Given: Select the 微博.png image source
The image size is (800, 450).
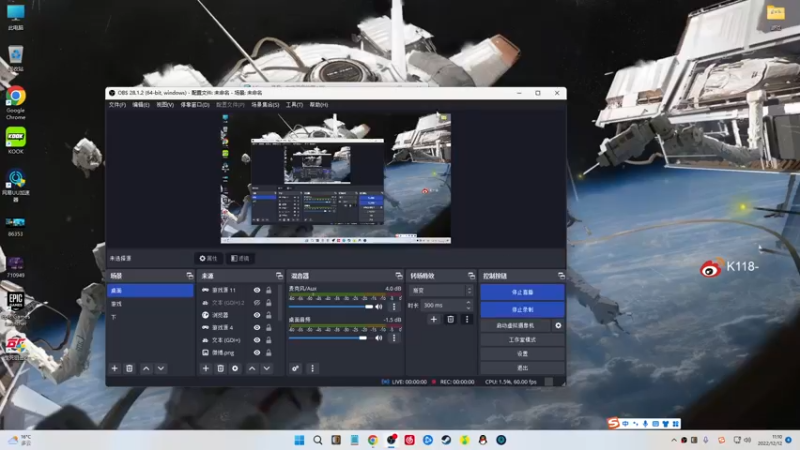Looking at the screenshot, I should pyautogui.click(x=223, y=353).
